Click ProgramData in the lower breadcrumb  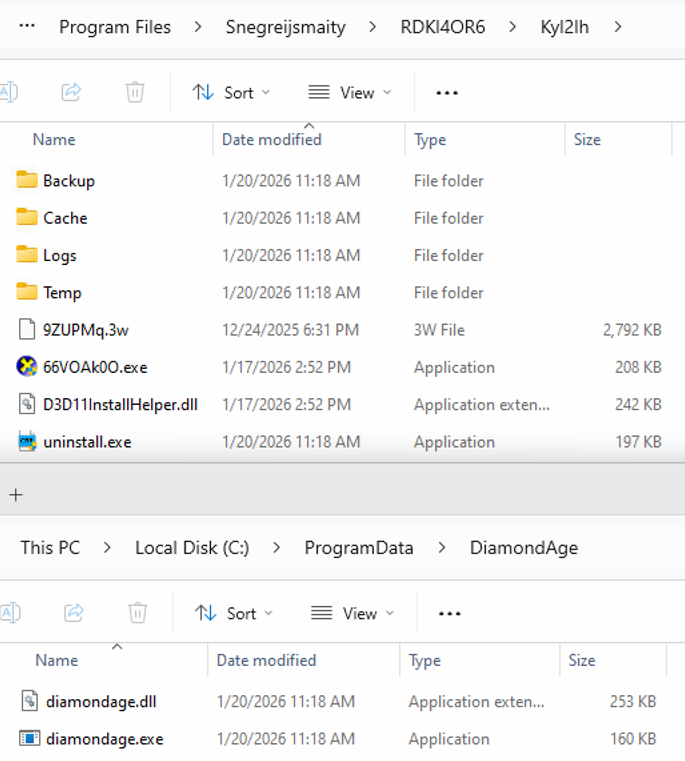pyautogui.click(x=359, y=548)
